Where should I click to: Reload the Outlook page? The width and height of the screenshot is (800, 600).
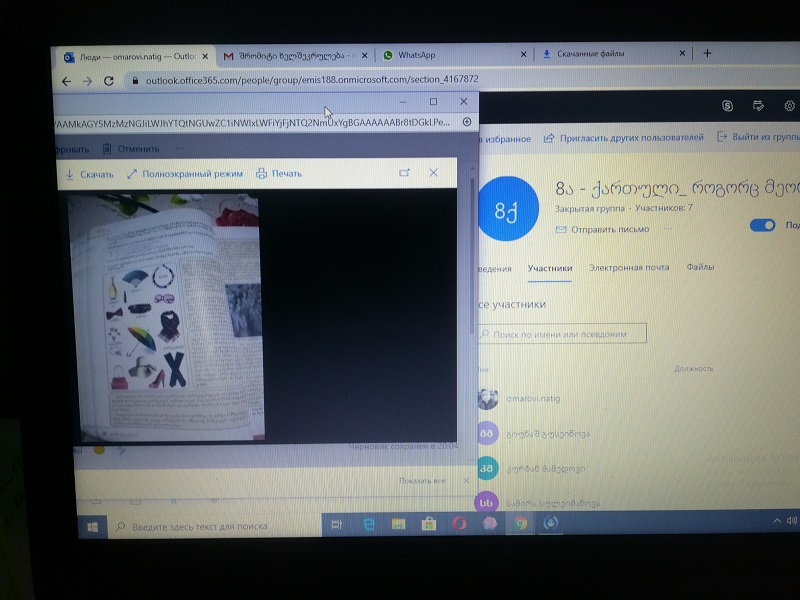coord(109,81)
